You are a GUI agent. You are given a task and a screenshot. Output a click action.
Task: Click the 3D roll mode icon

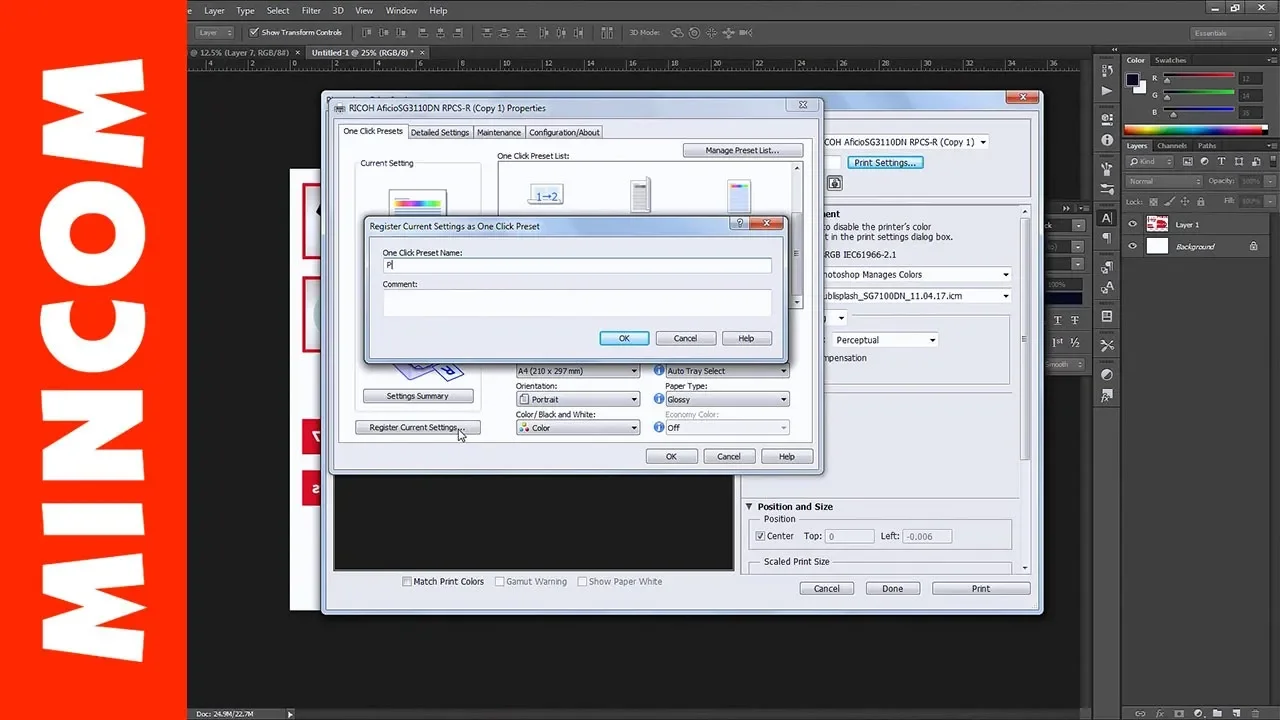tap(694, 32)
